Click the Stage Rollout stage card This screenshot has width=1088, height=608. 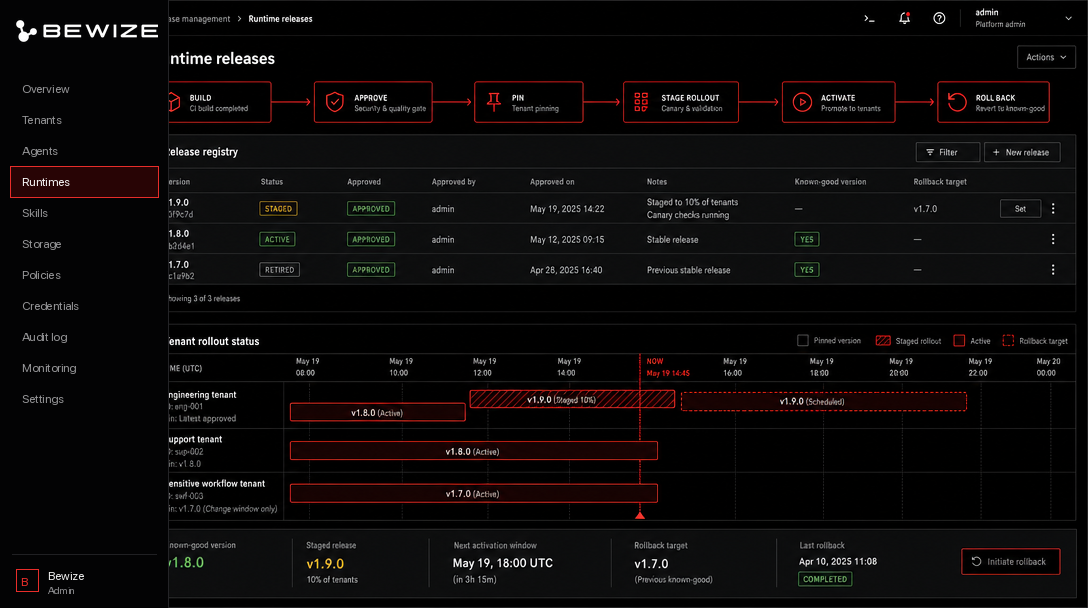coord(681,102)
